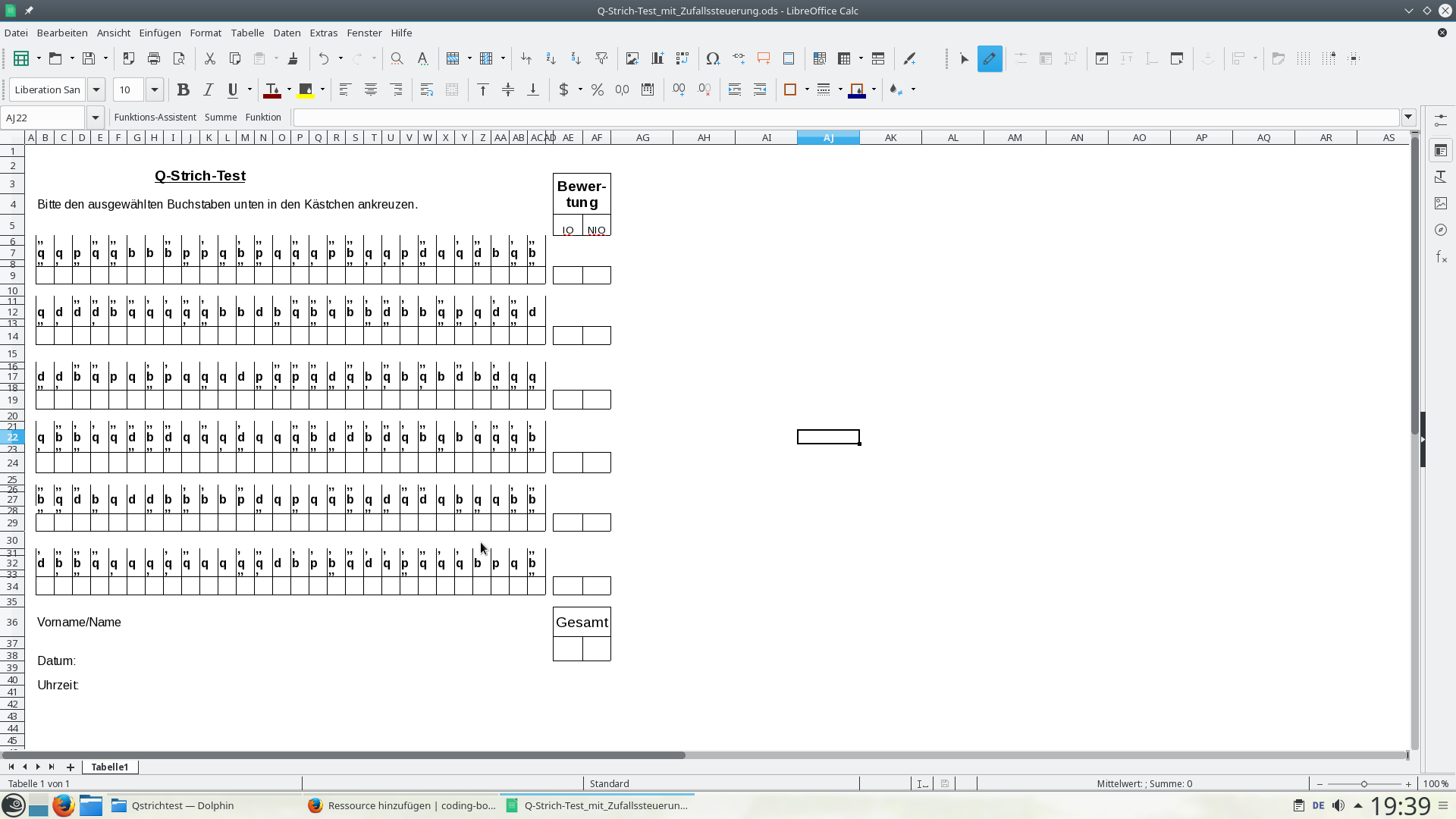Open sidebar Styles panel icon
Viewport: 1456px width, 819px height.
click(1441, 177)
